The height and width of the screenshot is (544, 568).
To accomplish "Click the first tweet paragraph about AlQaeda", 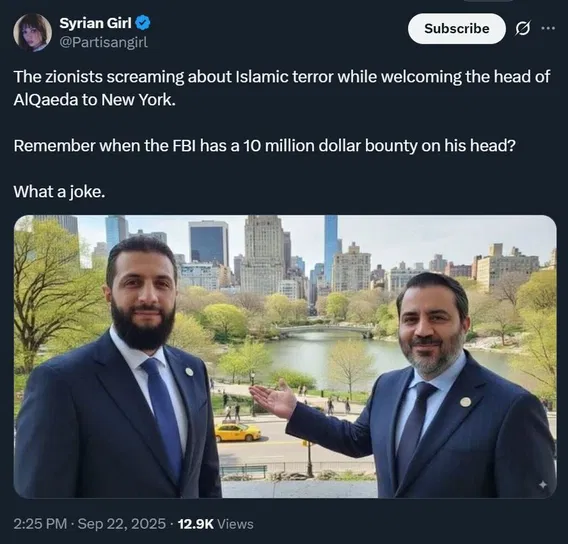I will 282,88.
